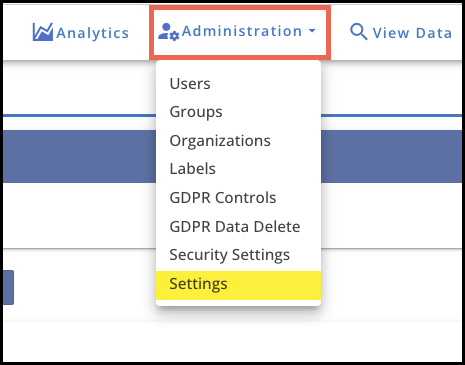Collapse the Administration dropdown caret arrow
This screenshot has height=365, width=465.
(312, 31)
